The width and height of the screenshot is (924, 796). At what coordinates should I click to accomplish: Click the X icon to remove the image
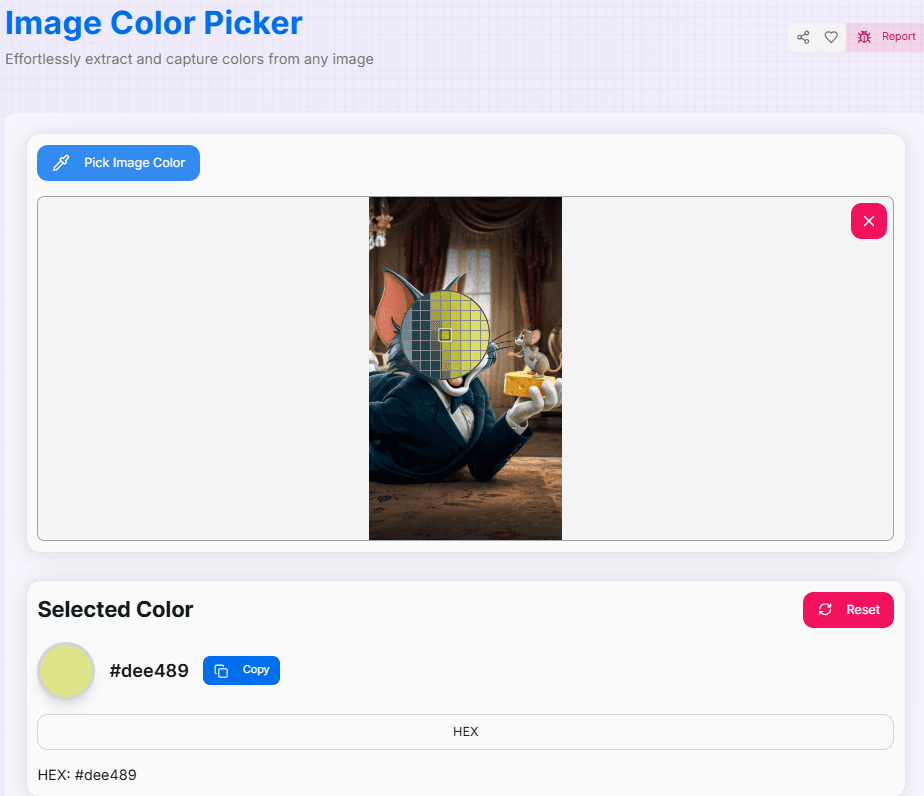868,221
